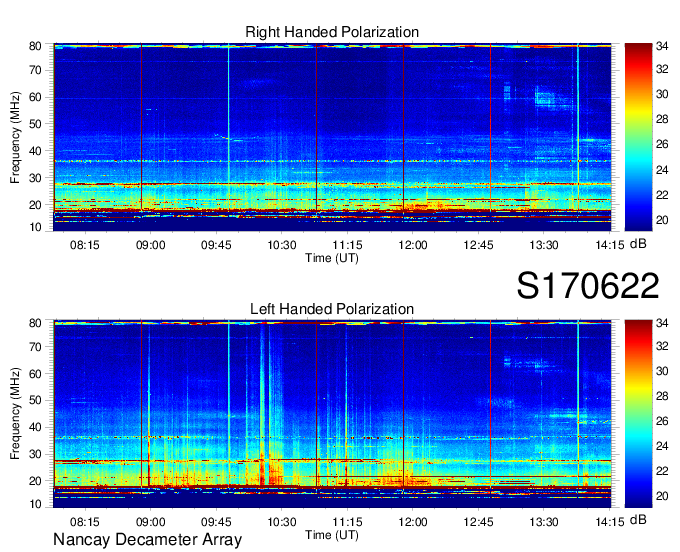
Task: Click the 13:30 tick under Left Handed plot
Action: [544, 522]
